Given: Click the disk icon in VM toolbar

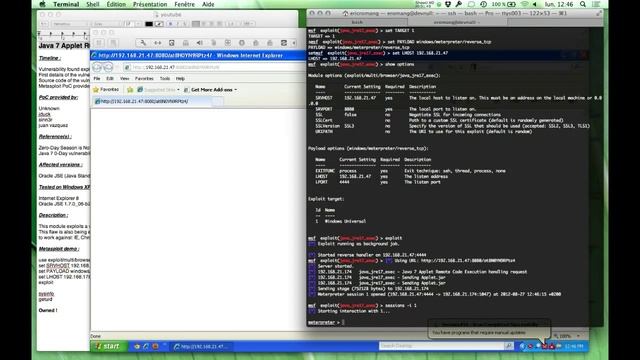Looking at the screenshot, I should 171,43.
